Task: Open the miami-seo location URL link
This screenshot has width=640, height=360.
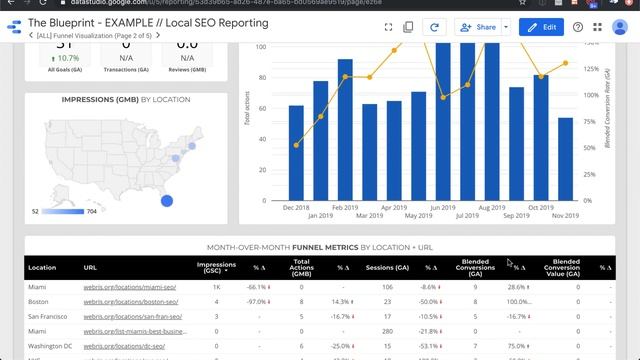Action: (130, 287)
